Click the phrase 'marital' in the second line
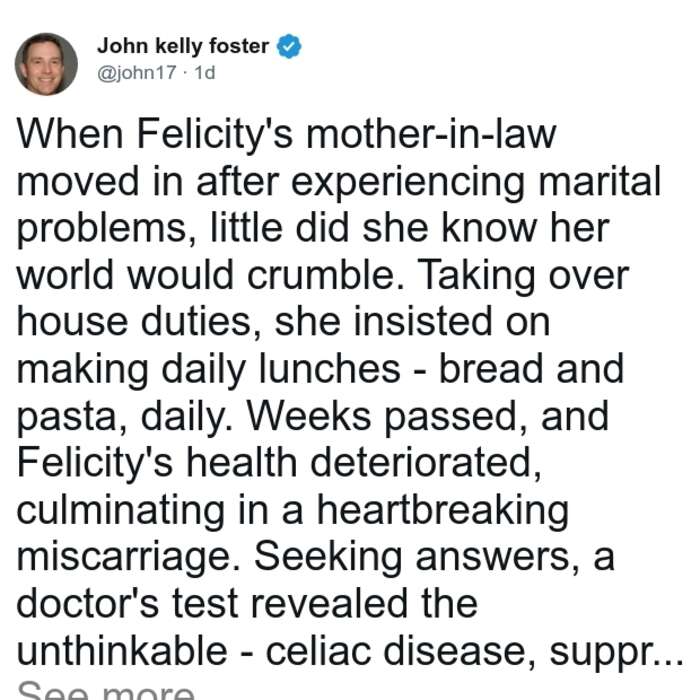This screenshot has height=700, width=700. (599, 181)
